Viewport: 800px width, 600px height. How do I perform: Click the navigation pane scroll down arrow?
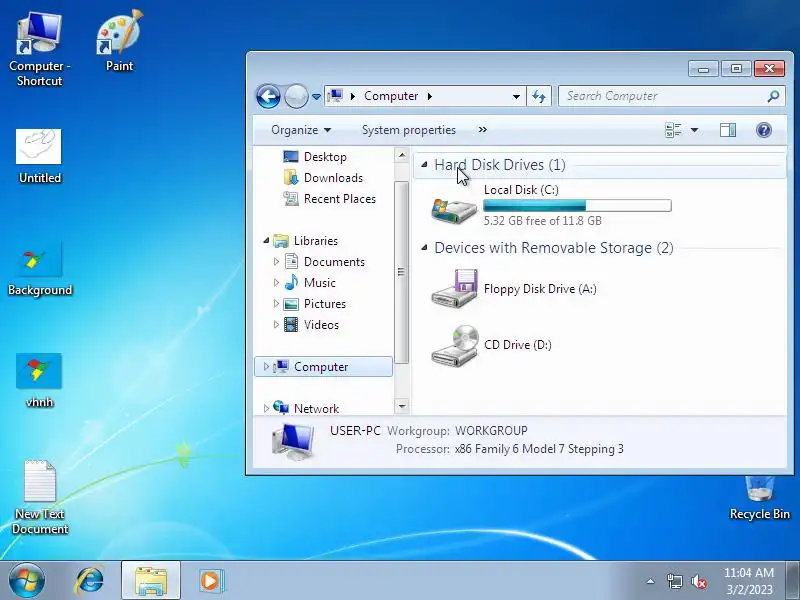[x=402, y=406]
